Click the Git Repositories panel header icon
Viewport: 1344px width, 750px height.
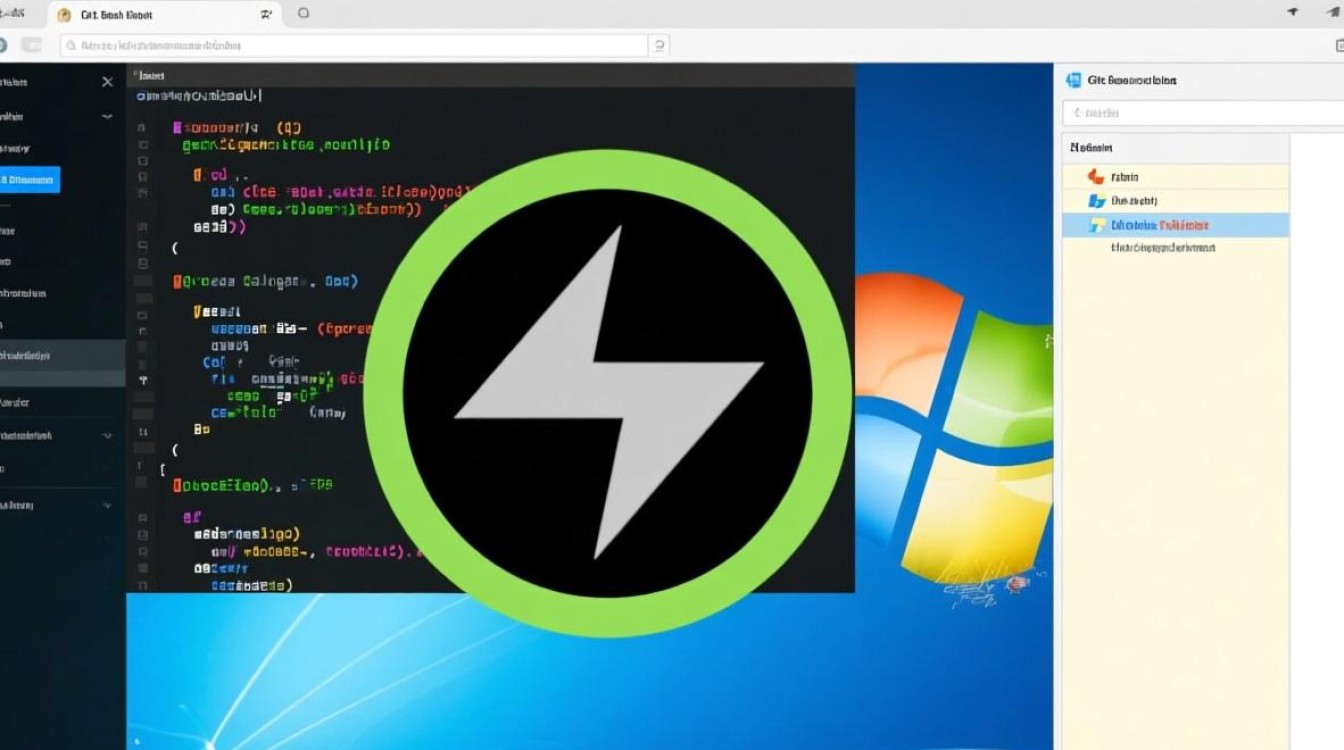pos(1073,80)
